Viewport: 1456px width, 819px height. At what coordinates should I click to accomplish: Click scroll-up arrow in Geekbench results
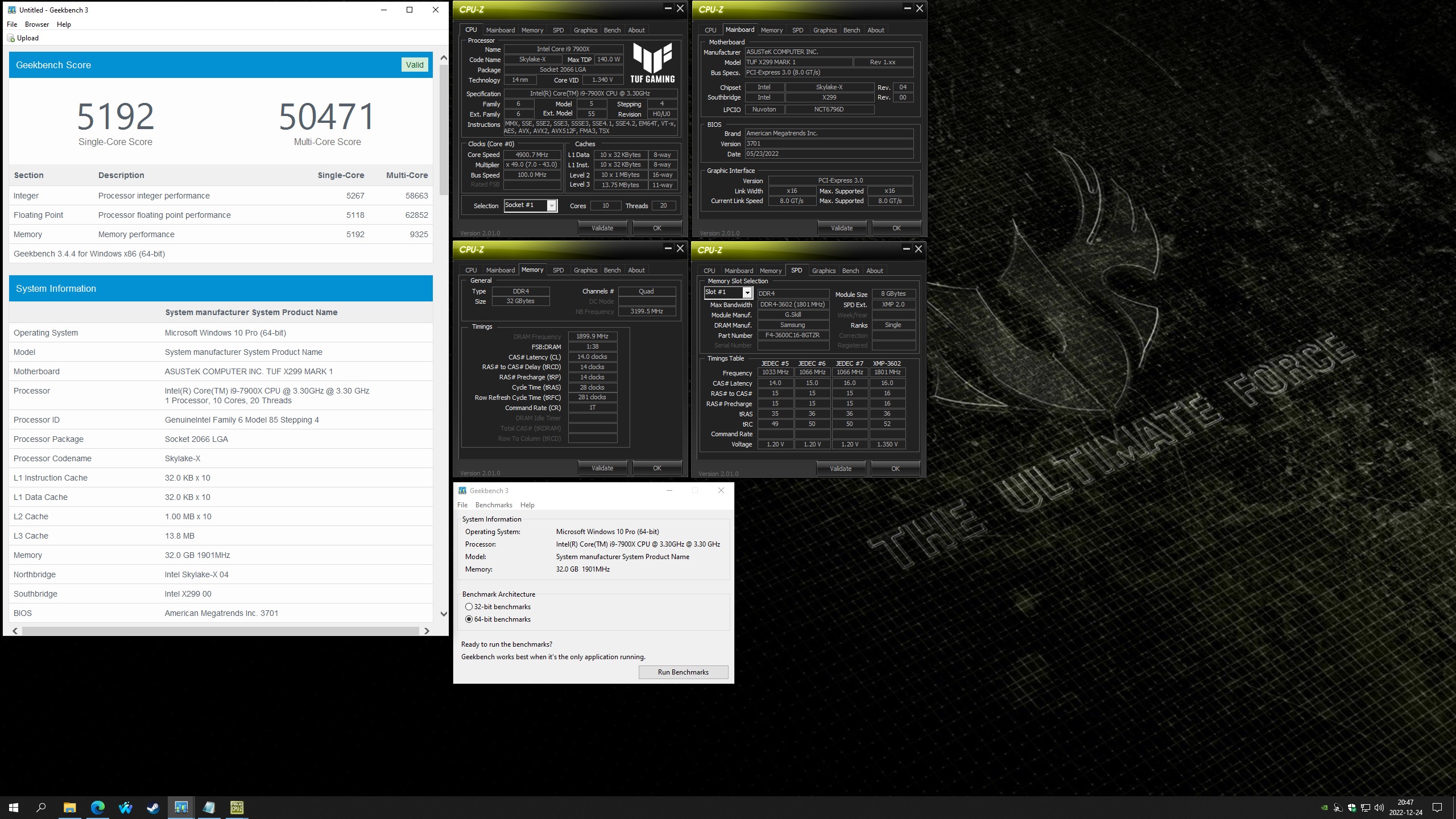click(444, 57)
